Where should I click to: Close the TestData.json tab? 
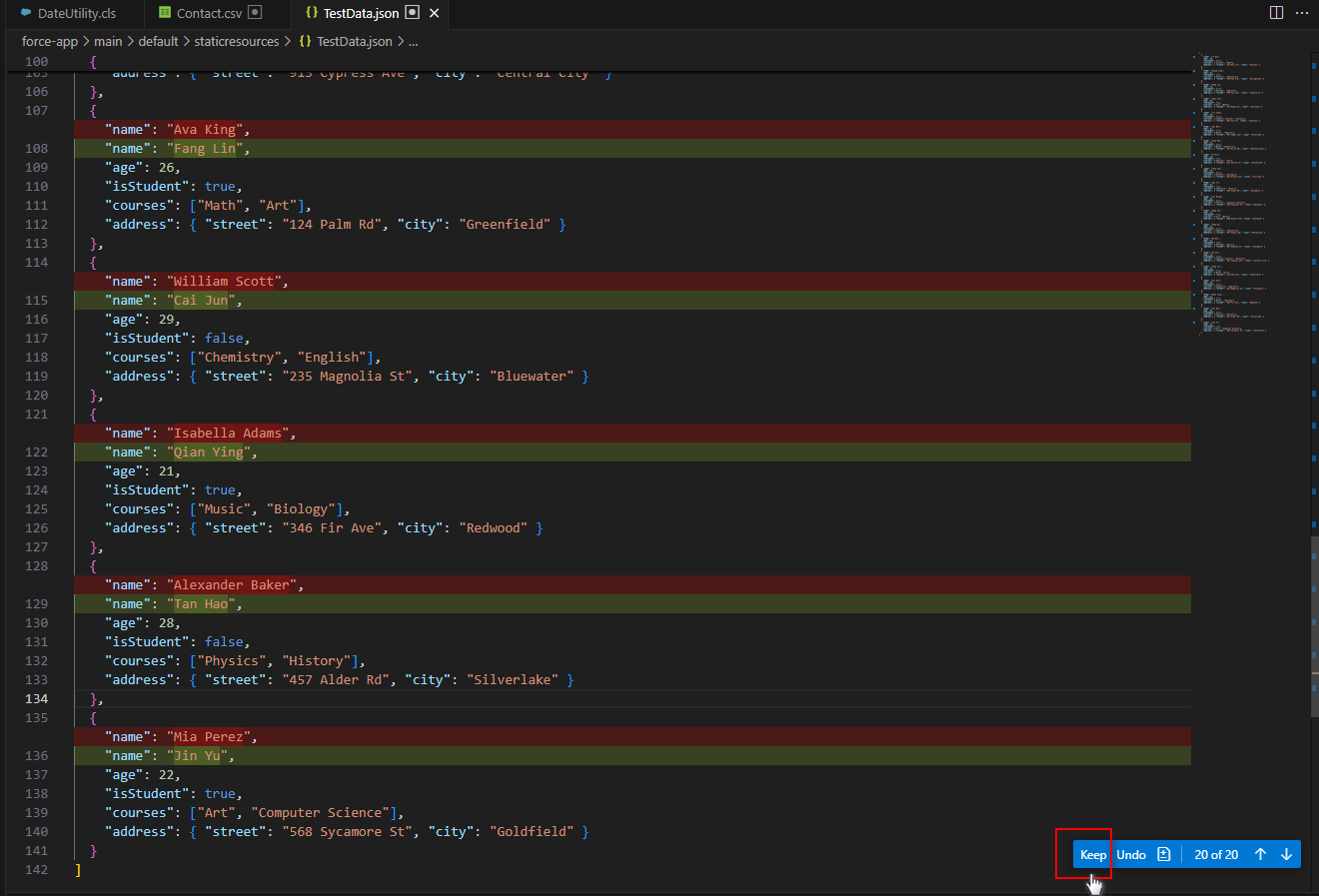pyautogui.click(x=434, y=13)
